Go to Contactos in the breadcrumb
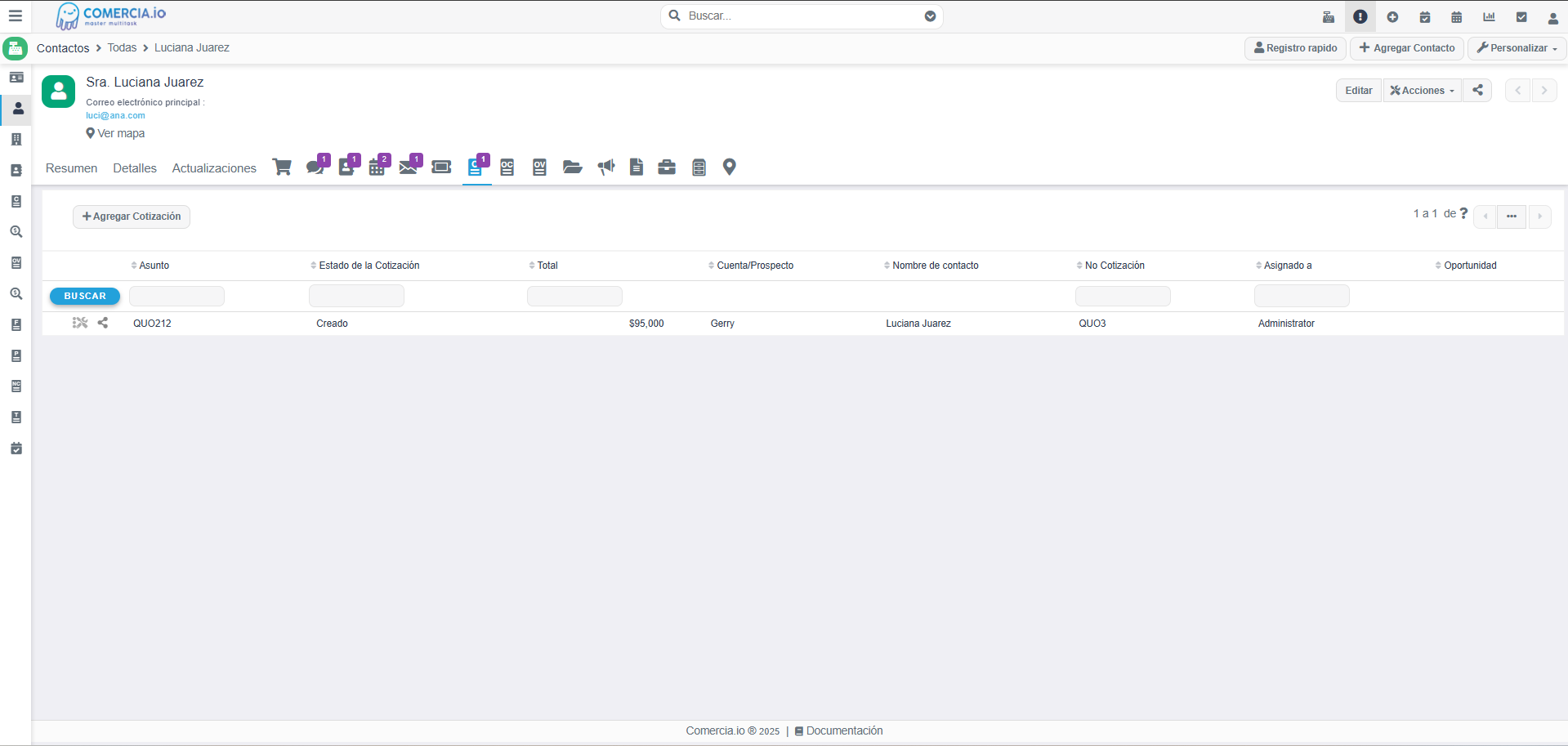The image size is (1568, 746). [x=63, y=48]
